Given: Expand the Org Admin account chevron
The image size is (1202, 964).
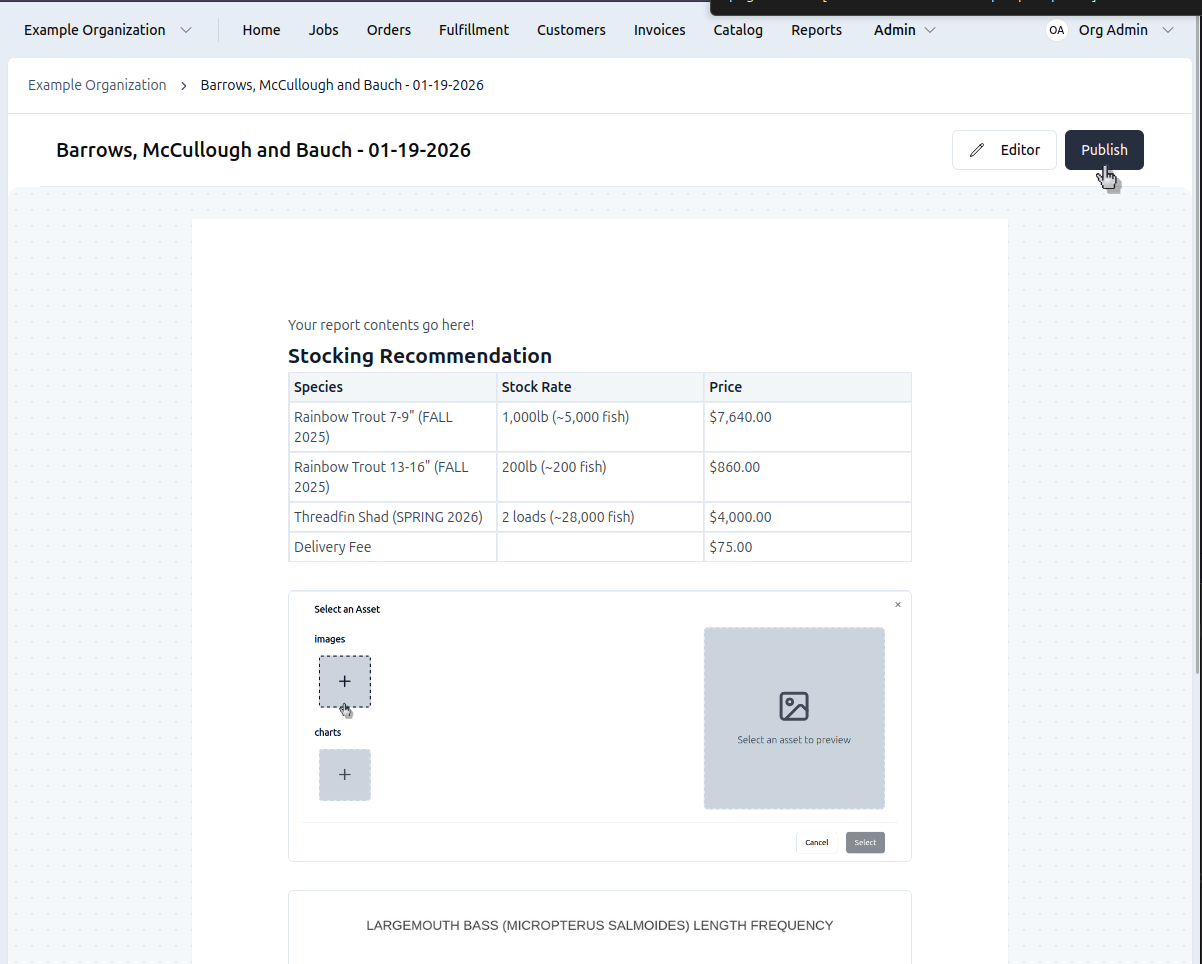Looking at the screenshot, I should tap(1168, 30).
